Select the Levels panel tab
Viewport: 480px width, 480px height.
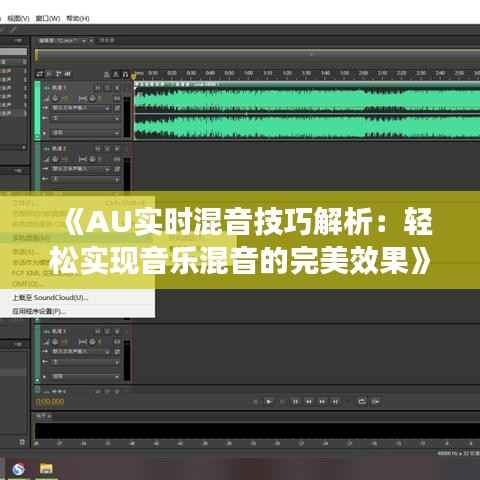43,416
